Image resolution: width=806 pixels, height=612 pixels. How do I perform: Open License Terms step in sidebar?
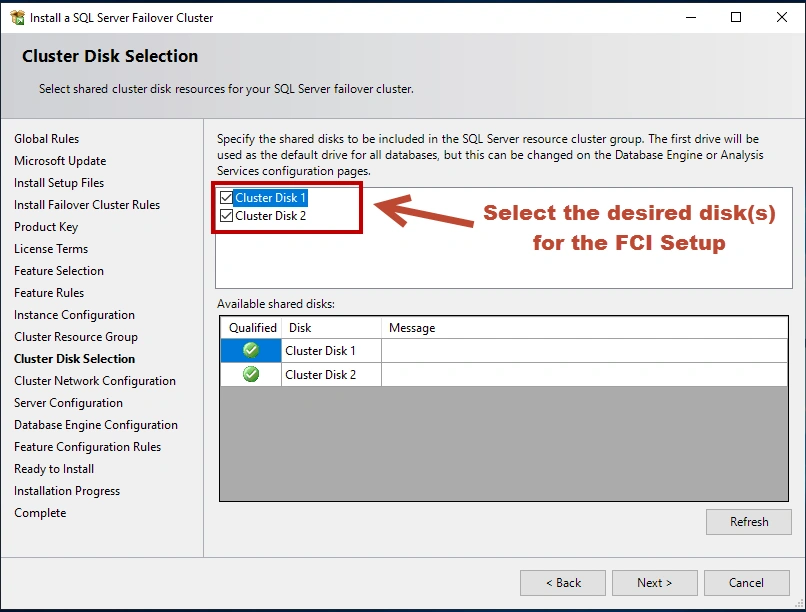[51, 249]
